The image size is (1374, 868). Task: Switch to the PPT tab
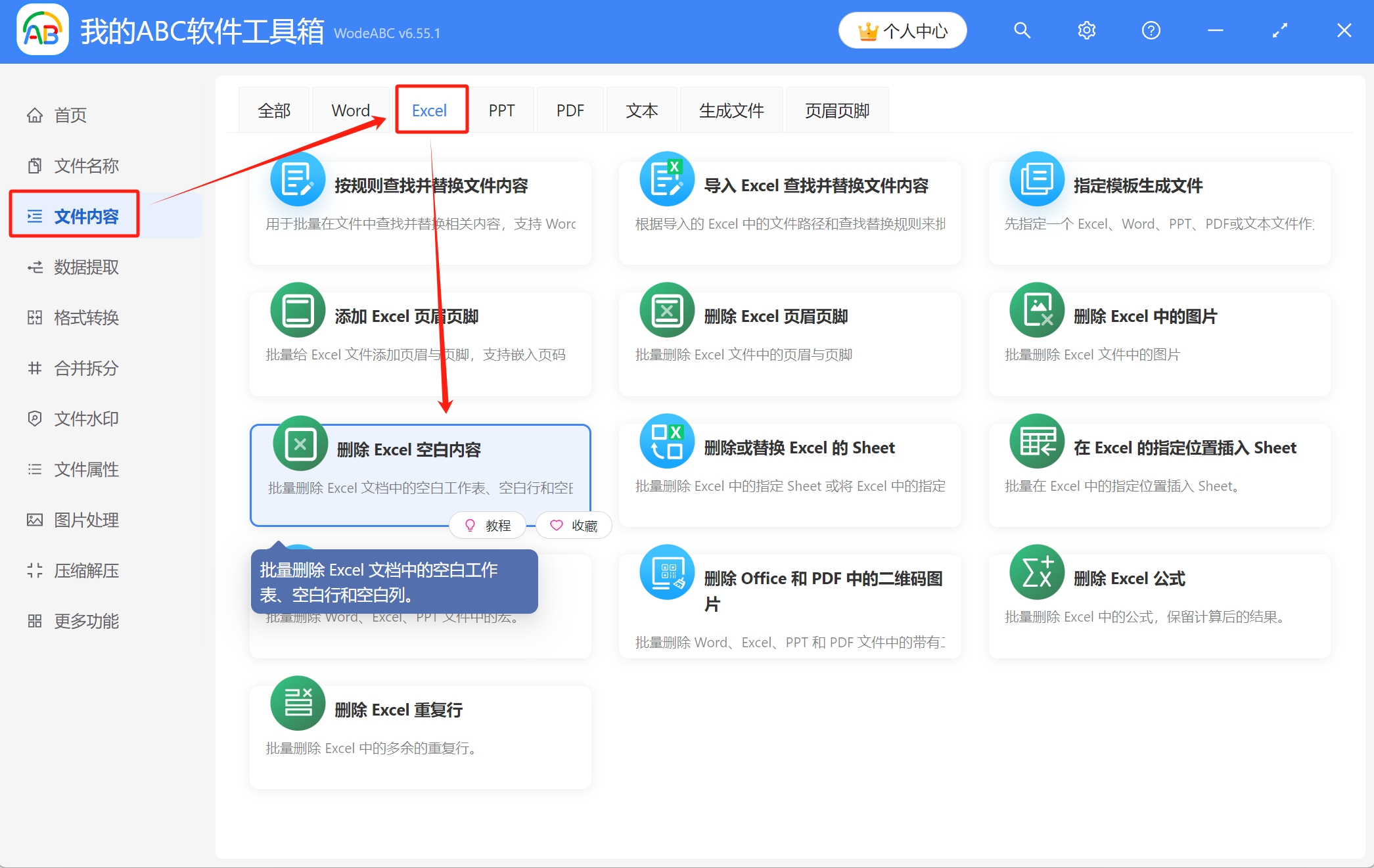[x=502, y=110]
